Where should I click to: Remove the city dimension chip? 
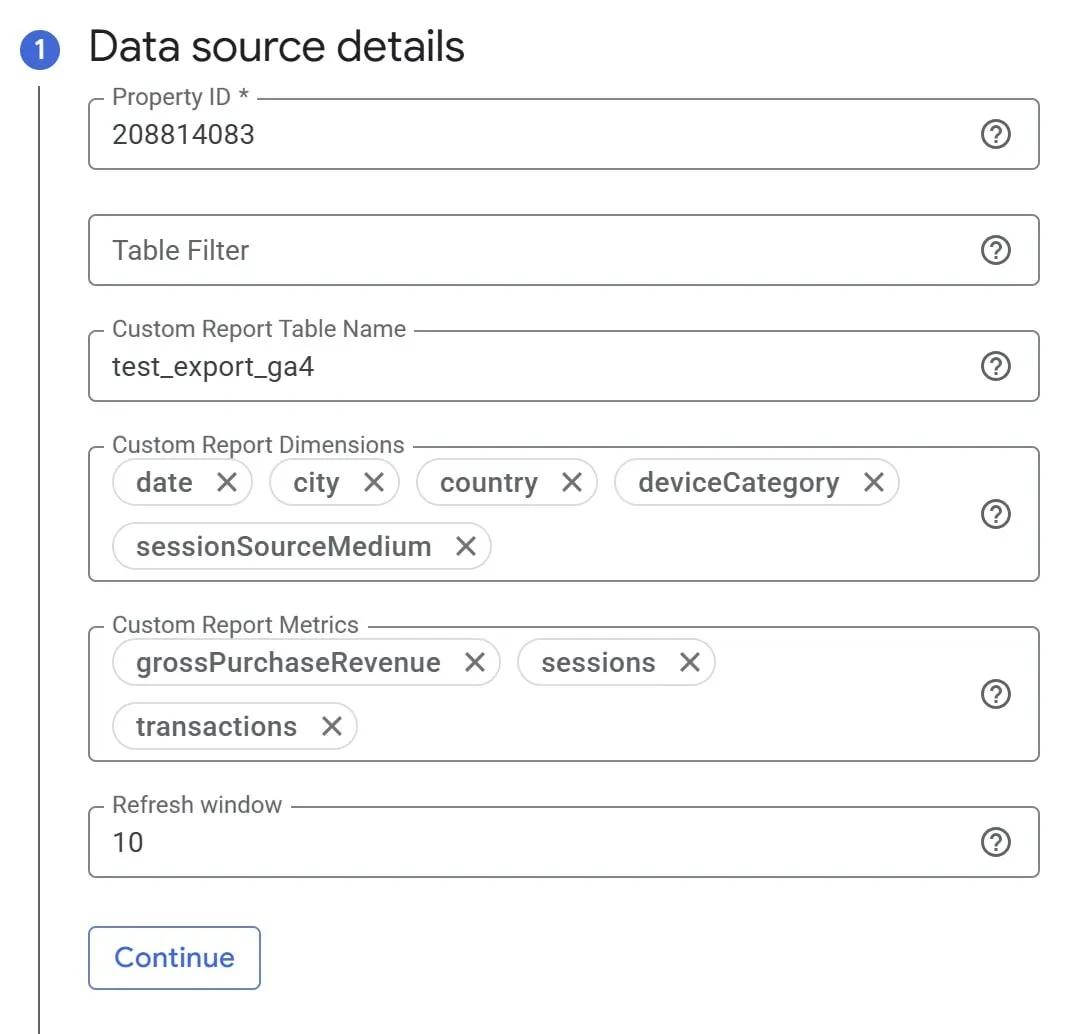(374, 483)
